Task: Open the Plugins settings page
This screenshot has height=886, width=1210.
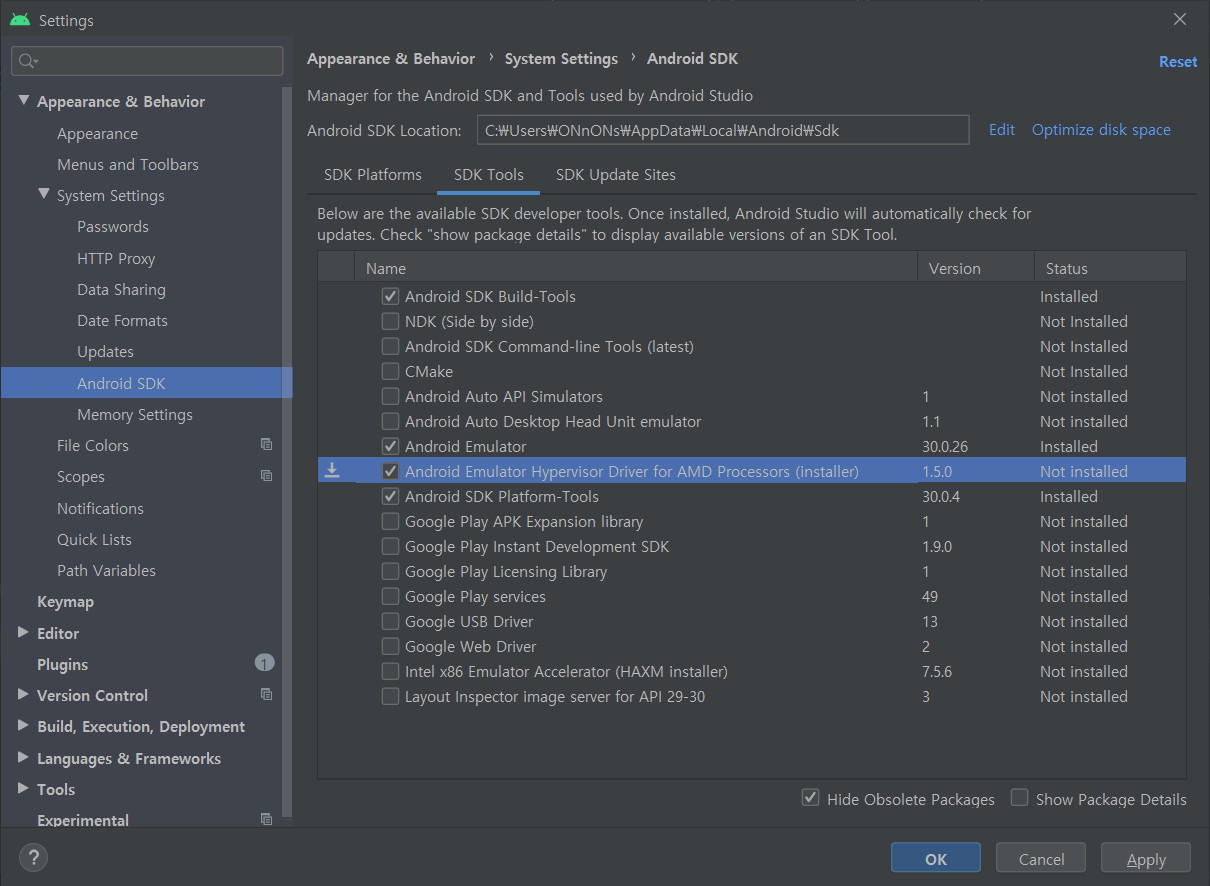Action: 62,664
